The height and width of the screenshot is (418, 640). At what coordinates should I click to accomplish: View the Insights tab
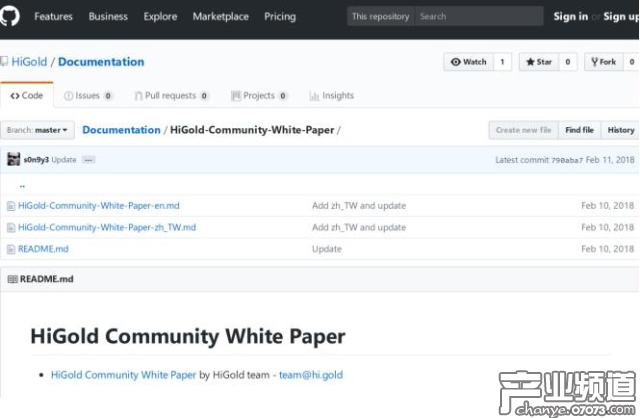332,96
